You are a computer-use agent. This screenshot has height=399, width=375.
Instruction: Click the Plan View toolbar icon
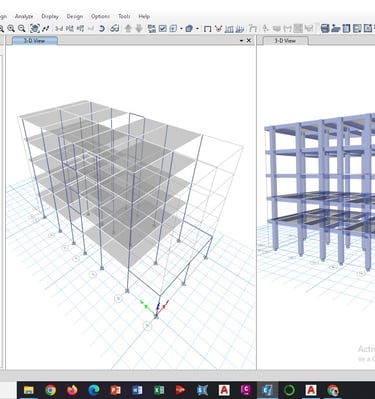coord(69,29)
